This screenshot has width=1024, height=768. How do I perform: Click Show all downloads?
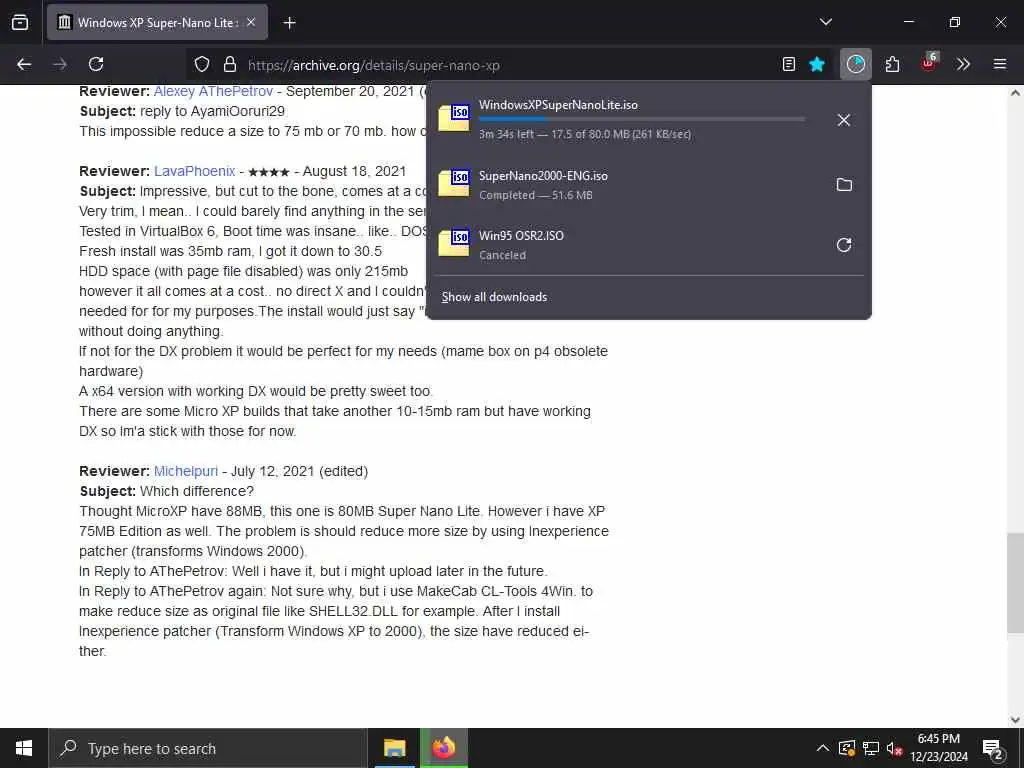(494, 297)
